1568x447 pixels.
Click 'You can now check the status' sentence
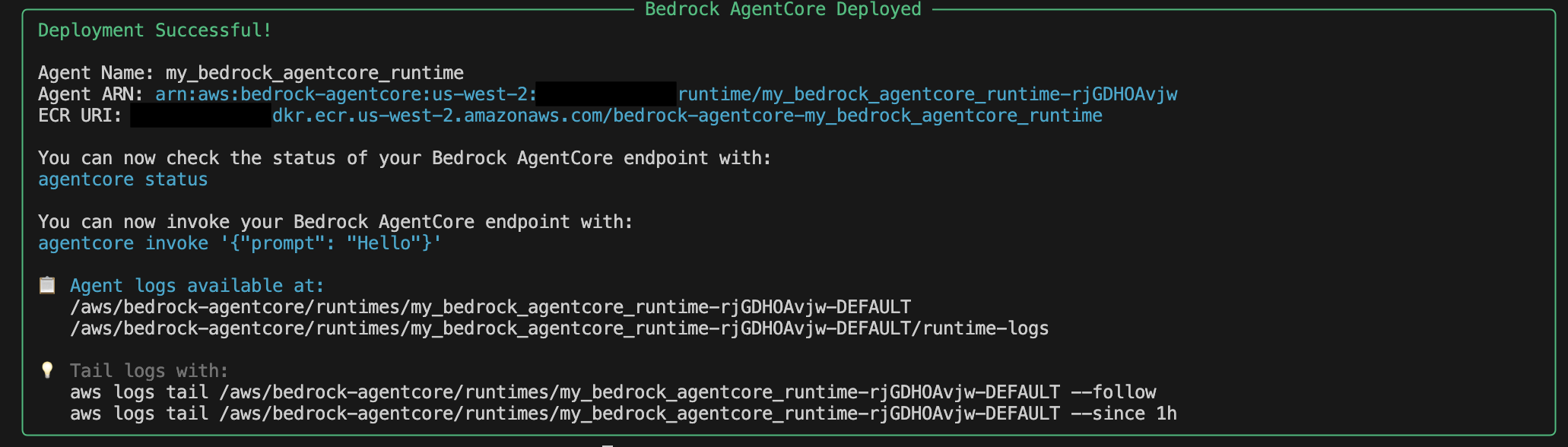click(405, 158)
